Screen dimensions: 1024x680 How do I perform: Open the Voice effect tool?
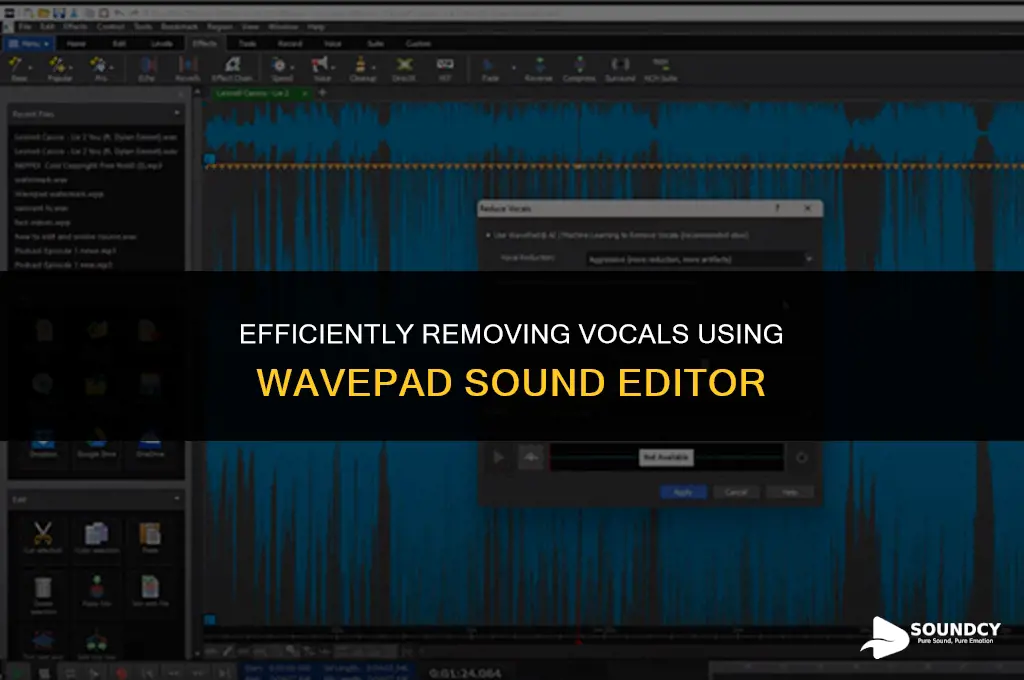(321, 69)
